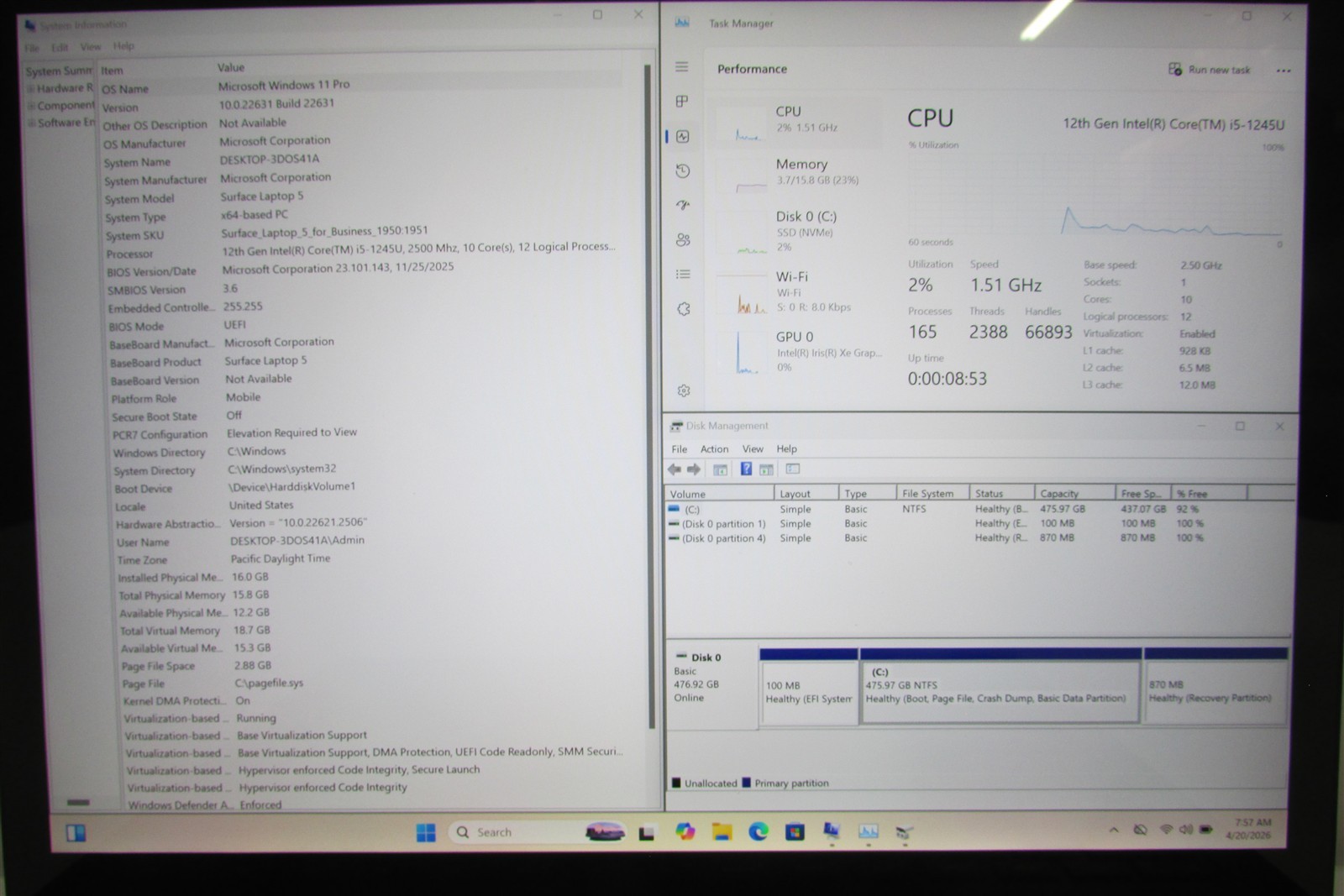The width and height of the screenshot is (1344, 896).
Task: Select the 100 MB EFI System partition block
Action: point(809,686)
